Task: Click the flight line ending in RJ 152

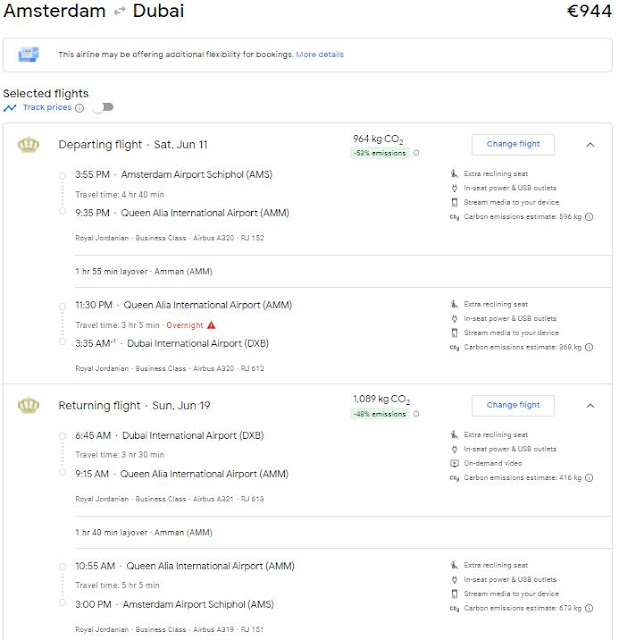Action: pos(169,238)
